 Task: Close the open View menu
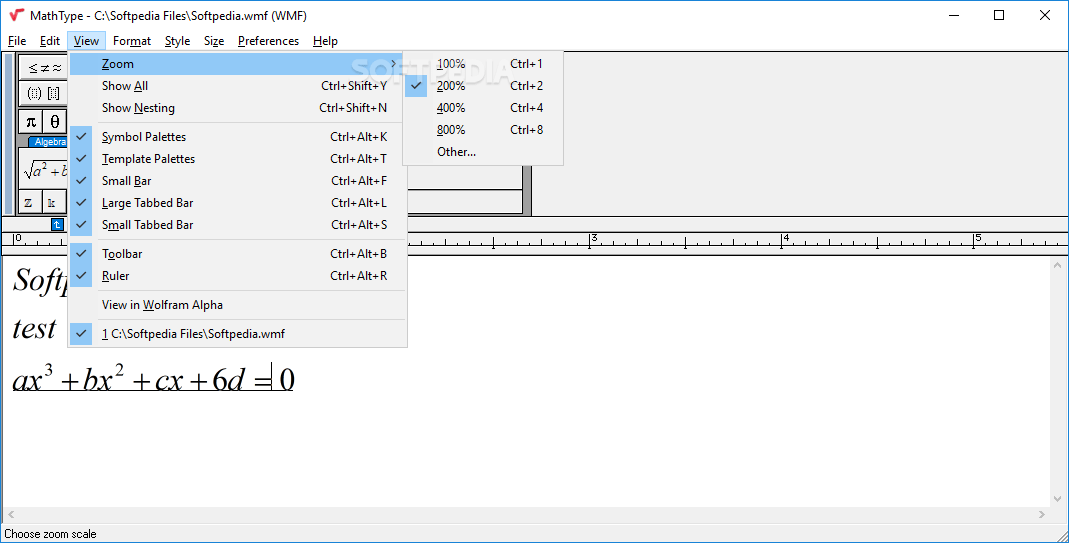(87, 41)
